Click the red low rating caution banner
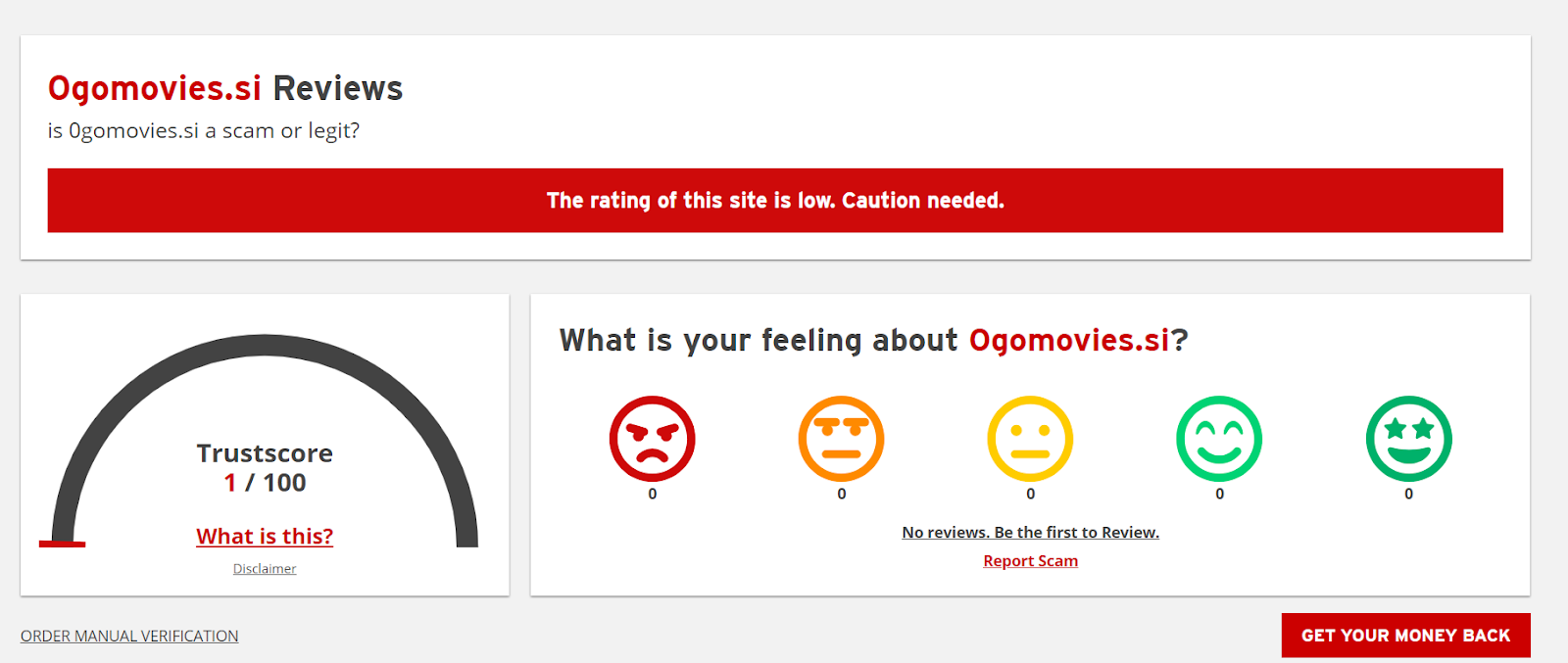 (x=775, y=201)
